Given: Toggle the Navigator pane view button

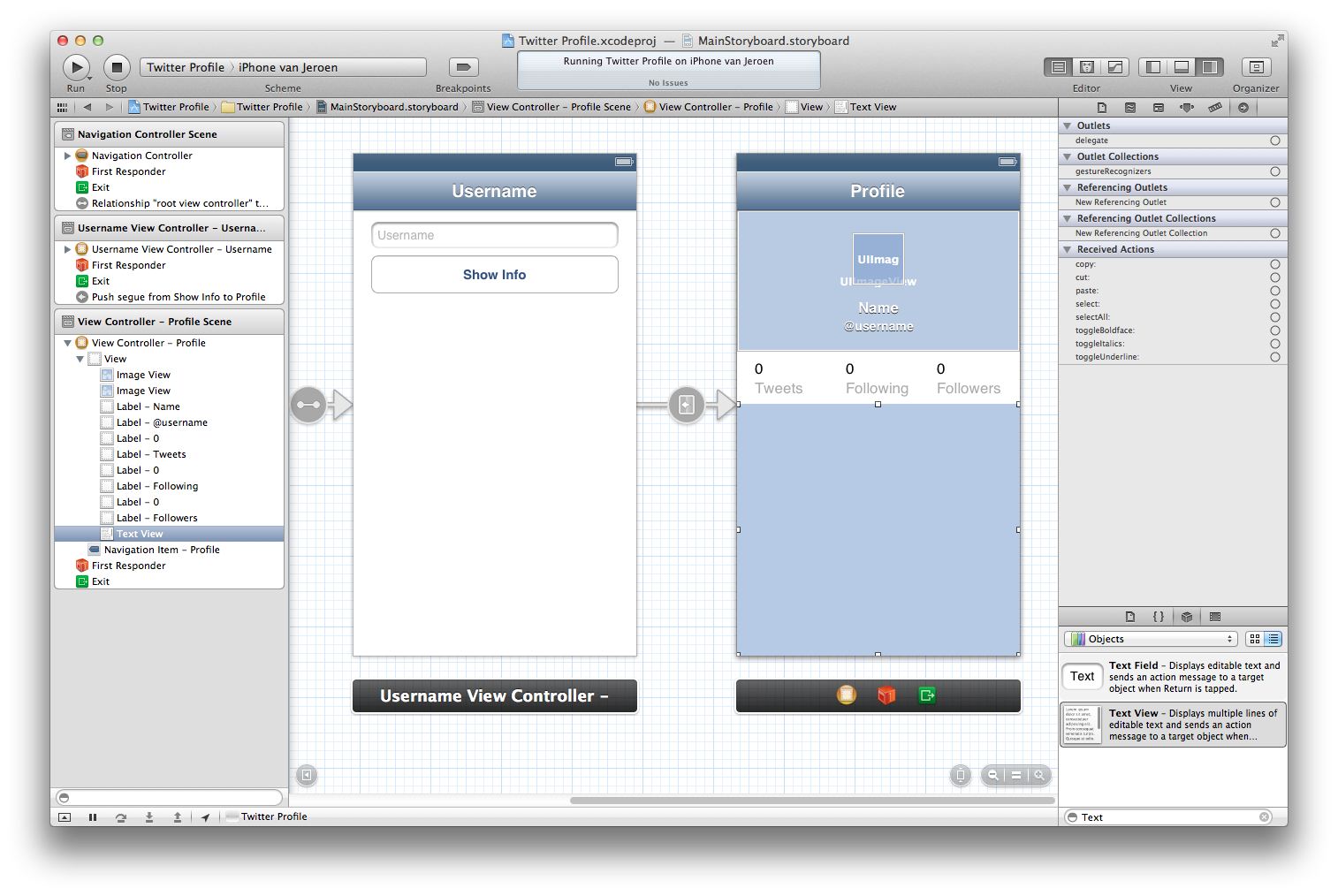Looking at the screenshot, I should coord(1152,67).
